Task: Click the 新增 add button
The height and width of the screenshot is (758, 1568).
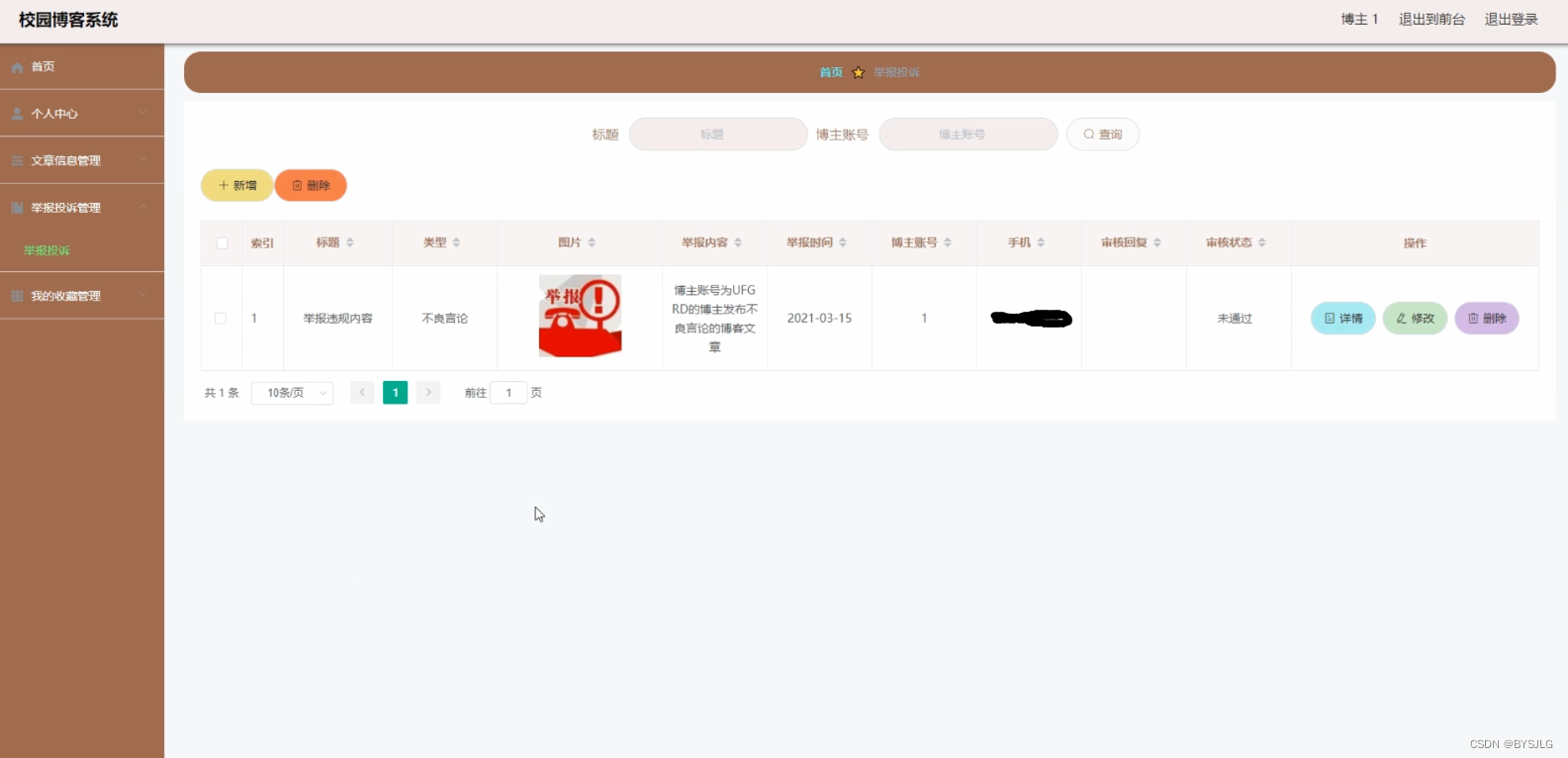Action: [237, 185]
